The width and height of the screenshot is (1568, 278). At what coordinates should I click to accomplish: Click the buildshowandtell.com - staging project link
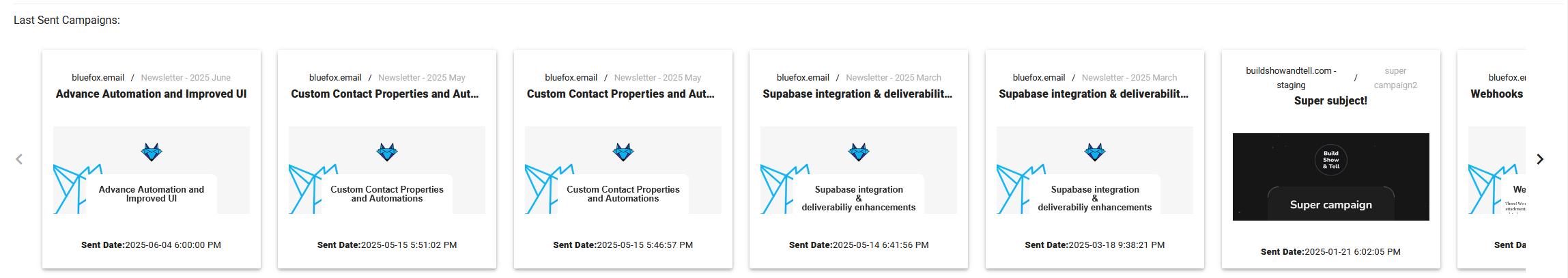point(1291,78)
